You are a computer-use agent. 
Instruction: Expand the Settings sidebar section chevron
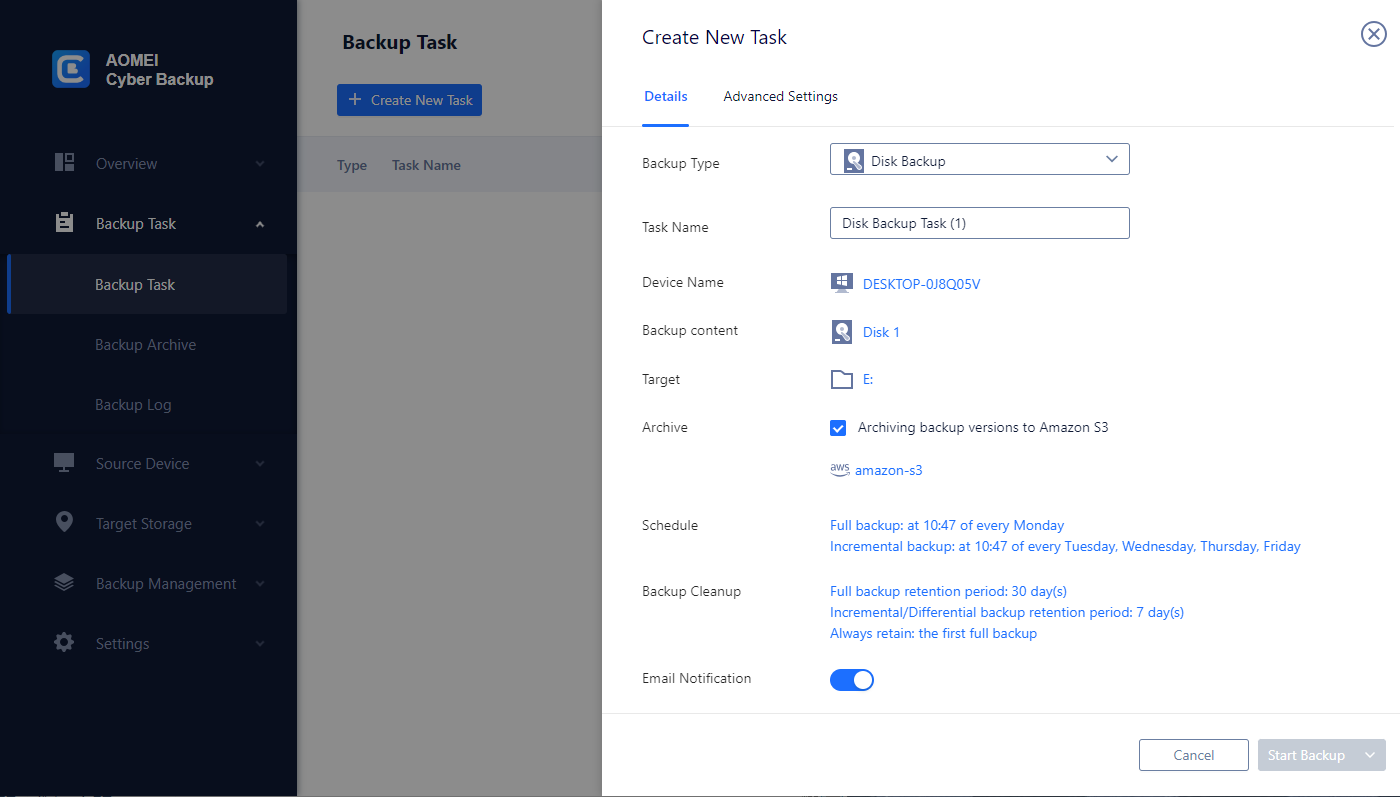click(x=260, y=644)
